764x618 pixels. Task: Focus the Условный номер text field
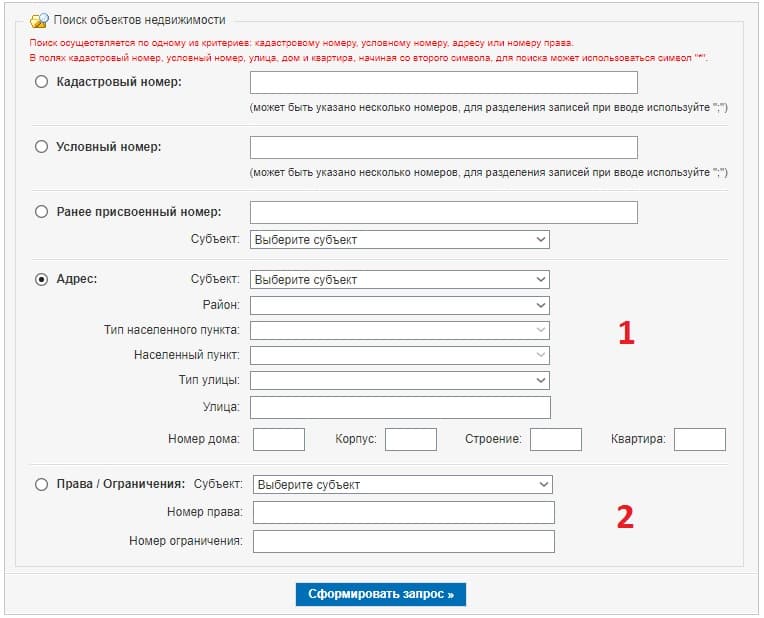pyautogui.click(x=443, y=147)
